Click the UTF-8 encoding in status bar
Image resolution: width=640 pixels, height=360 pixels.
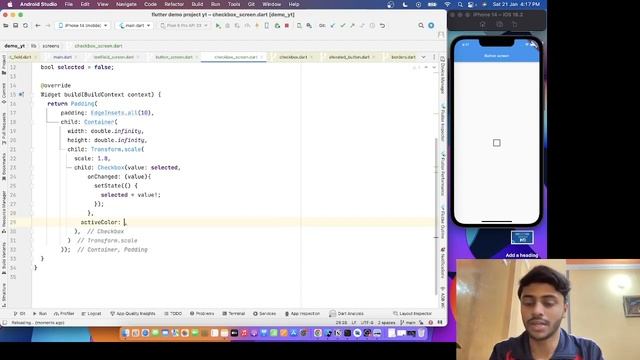pyautogui.click(x=367, y=322)
